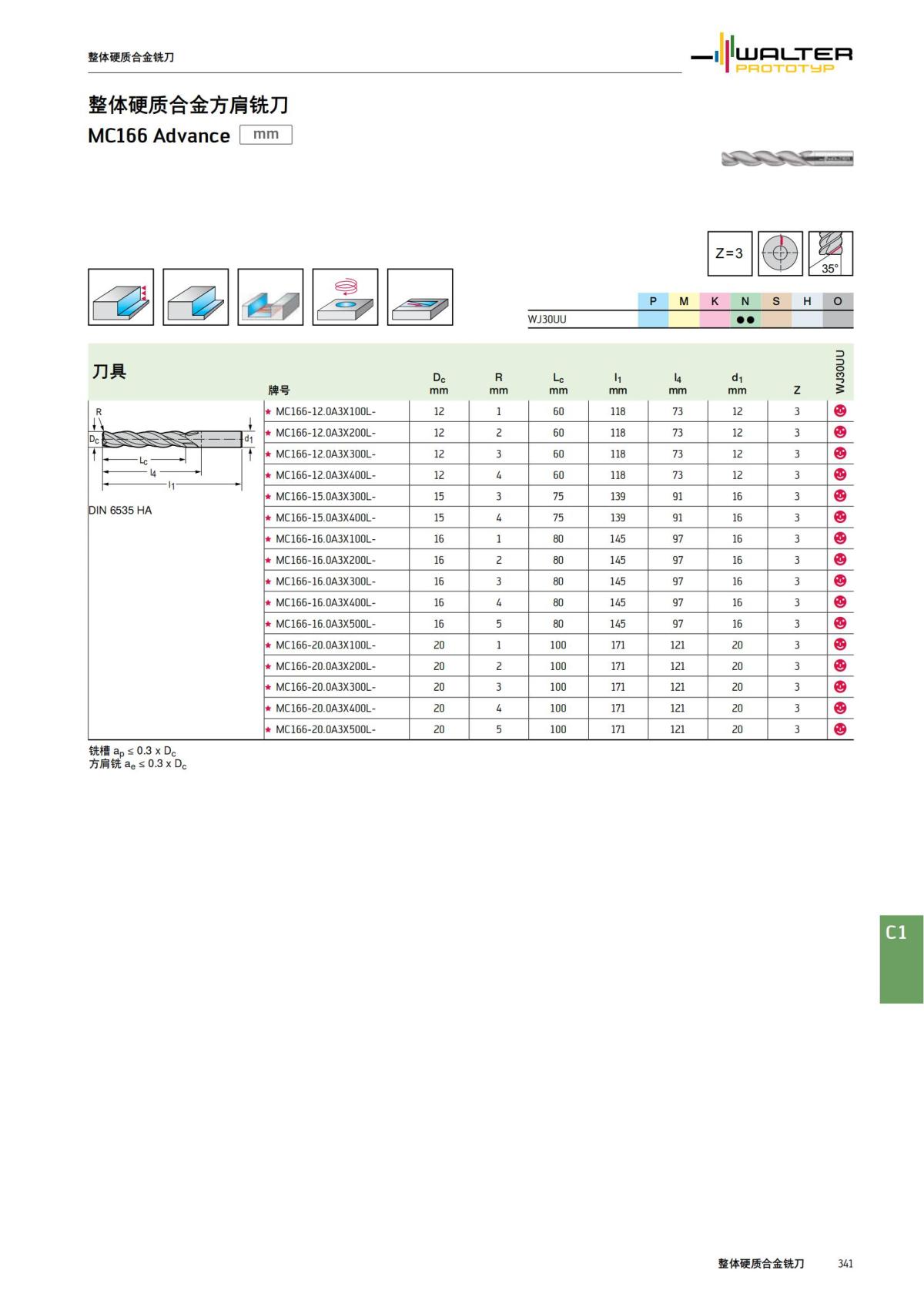The width and height of the screenshot is (924, 1307).
Task: Click the smiley icon for MC166-12.0A3X400L-
Action: (840, 474)
